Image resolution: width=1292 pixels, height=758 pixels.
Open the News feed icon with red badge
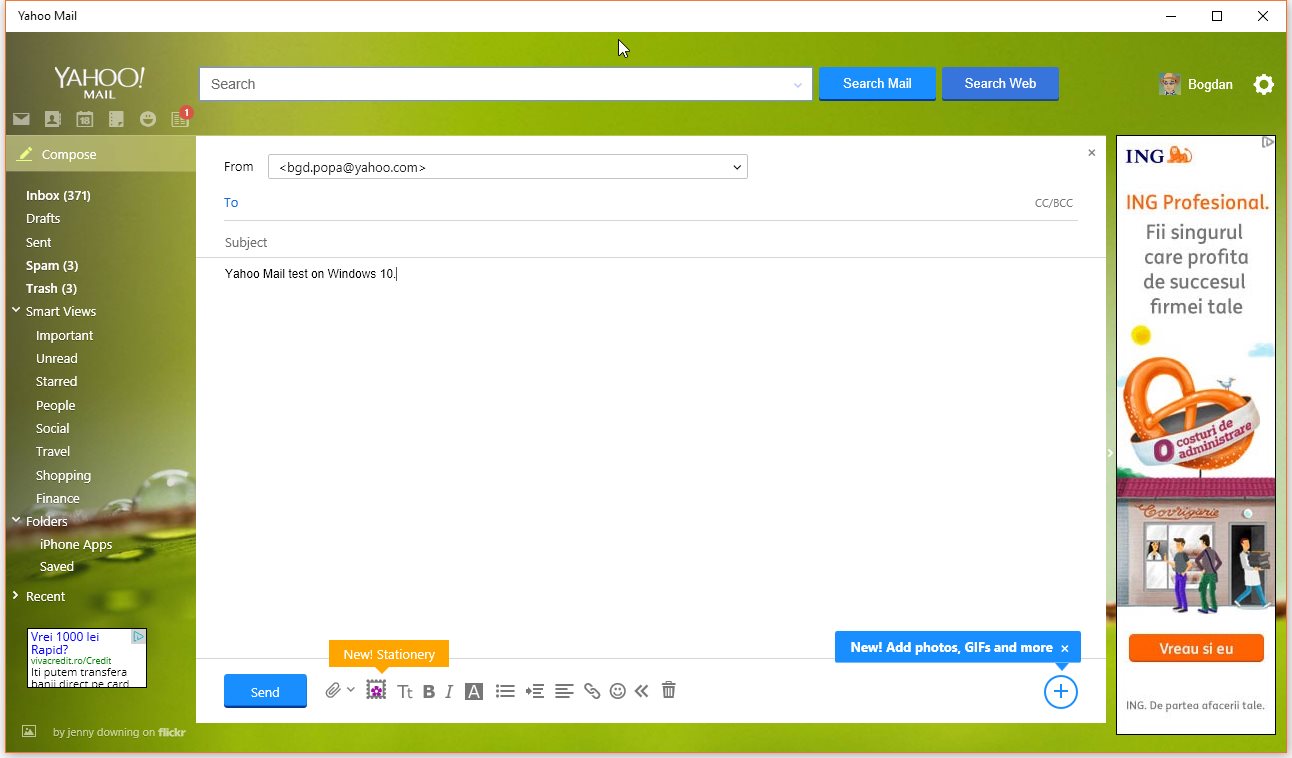180,118
